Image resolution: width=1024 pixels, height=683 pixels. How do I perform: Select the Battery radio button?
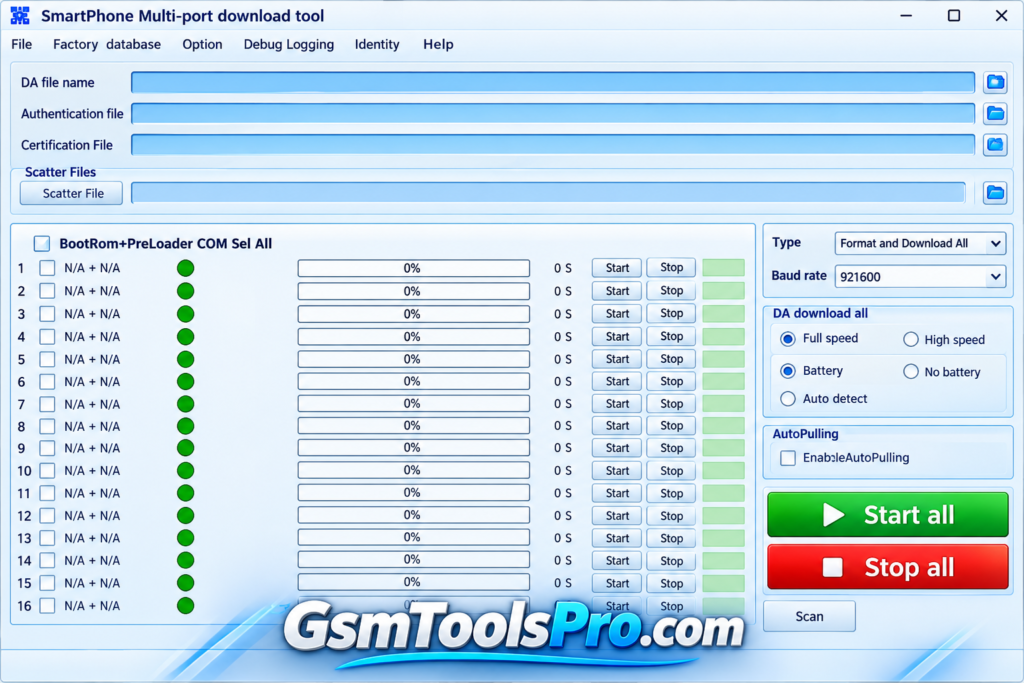pos(788,371)
